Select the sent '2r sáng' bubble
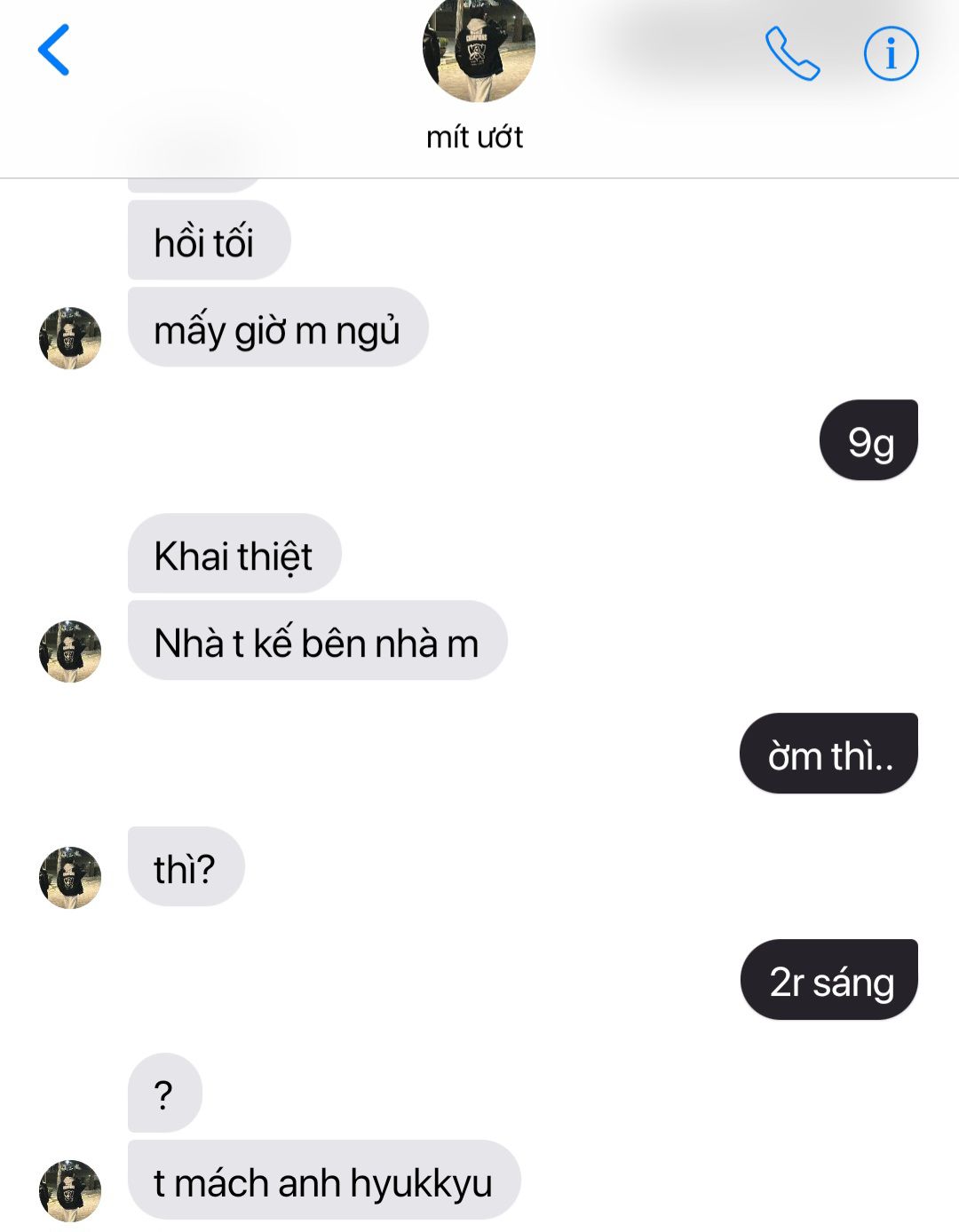 pos(829,980)
